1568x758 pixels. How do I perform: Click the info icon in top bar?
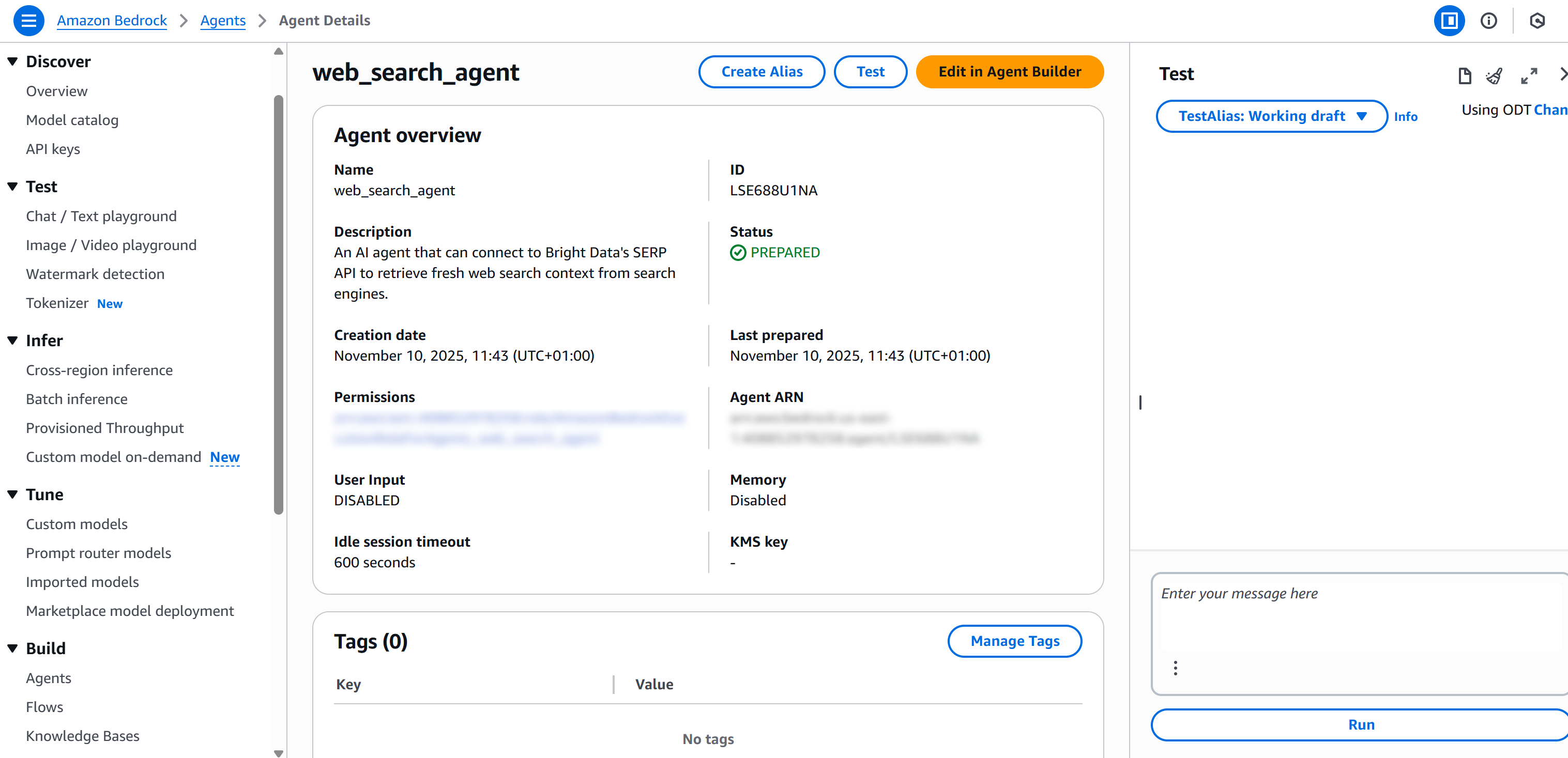click(x=1489, y=20)
